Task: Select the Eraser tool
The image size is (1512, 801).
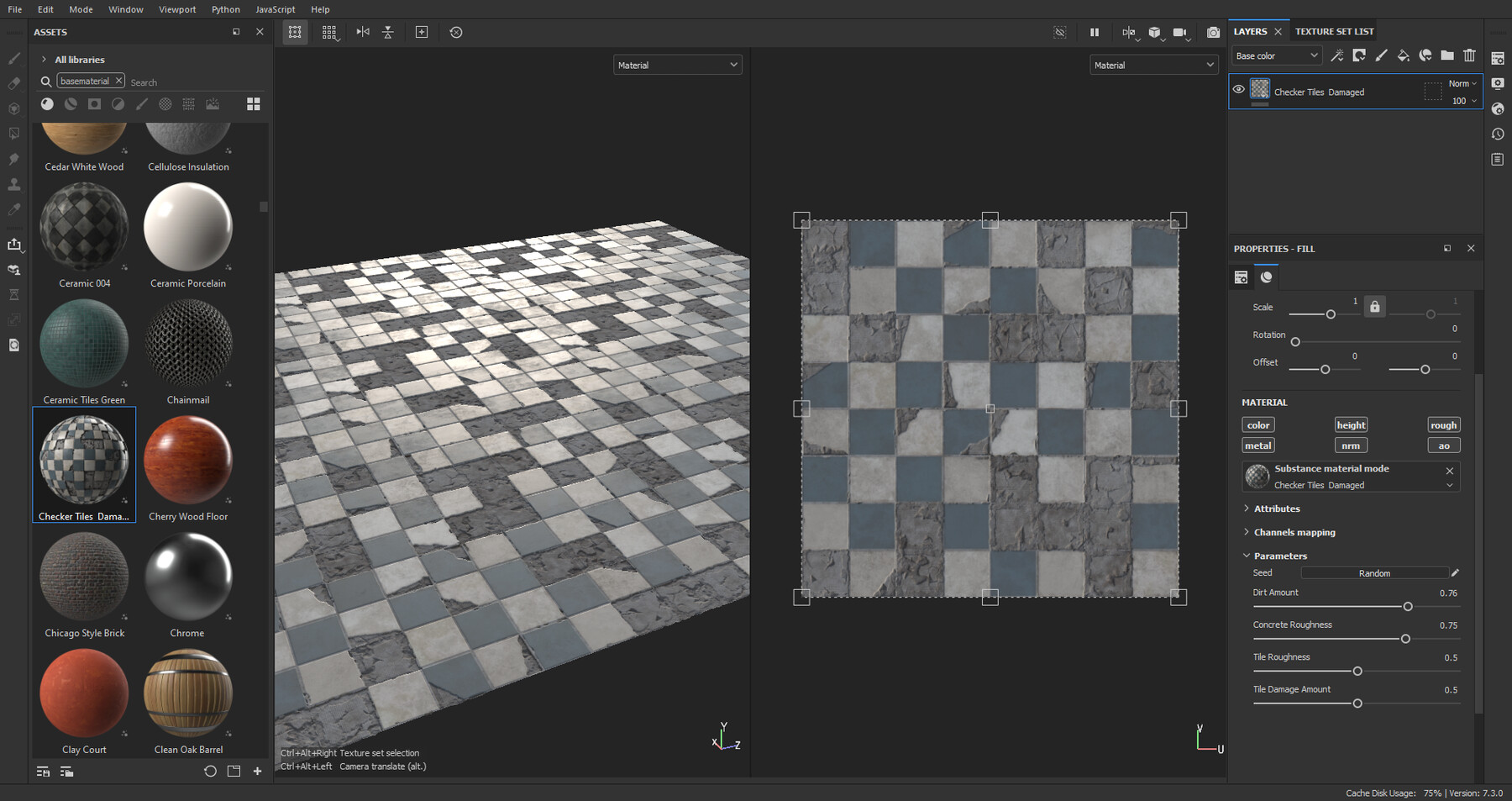Action: pos(13,83)
